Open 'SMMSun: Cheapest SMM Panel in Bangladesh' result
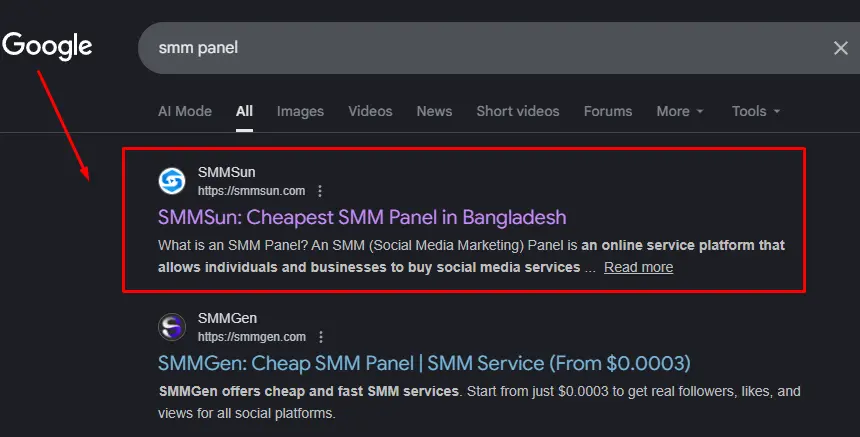 pos(362,217)
